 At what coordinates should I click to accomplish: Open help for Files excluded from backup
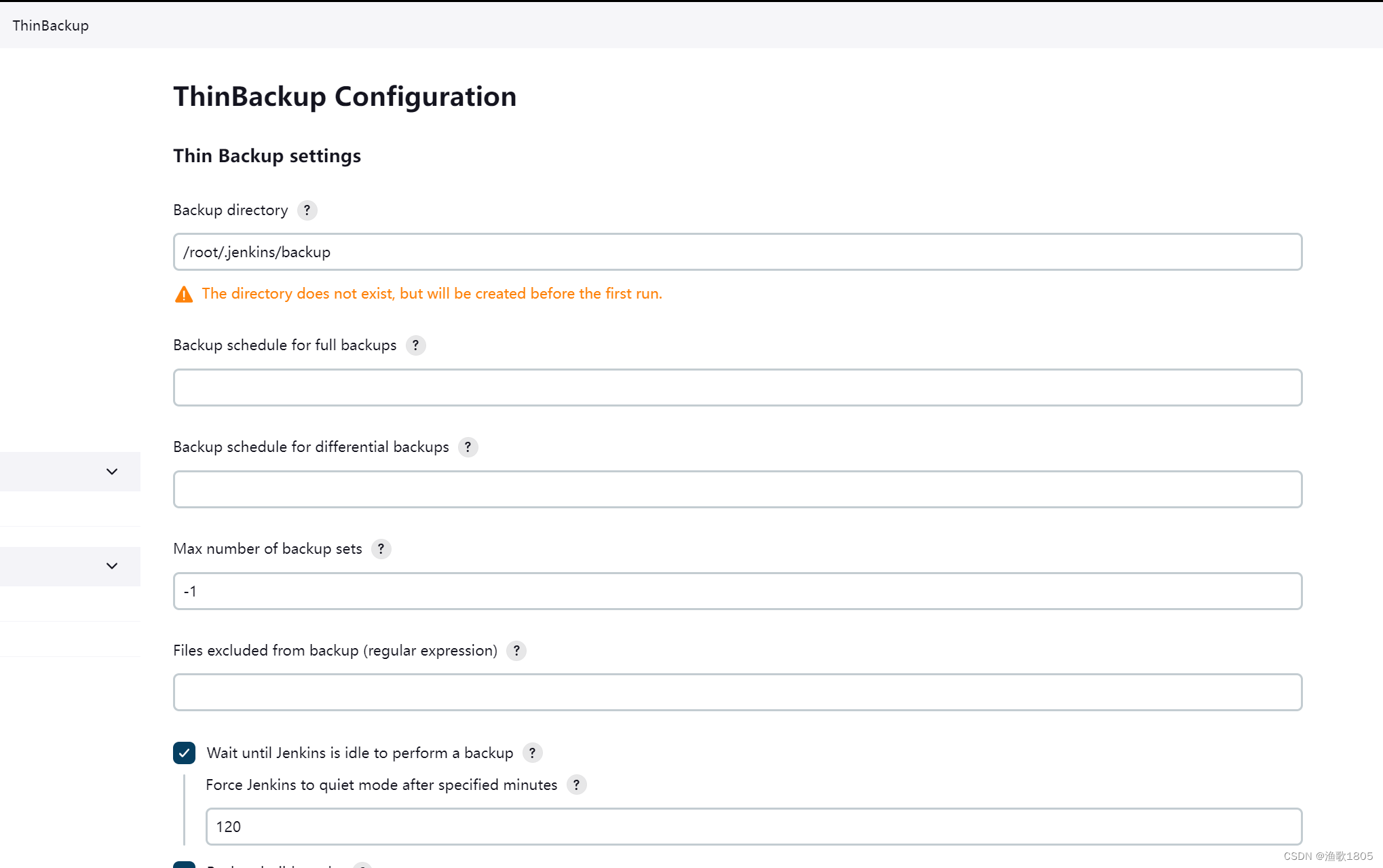[x=516, y=651]
